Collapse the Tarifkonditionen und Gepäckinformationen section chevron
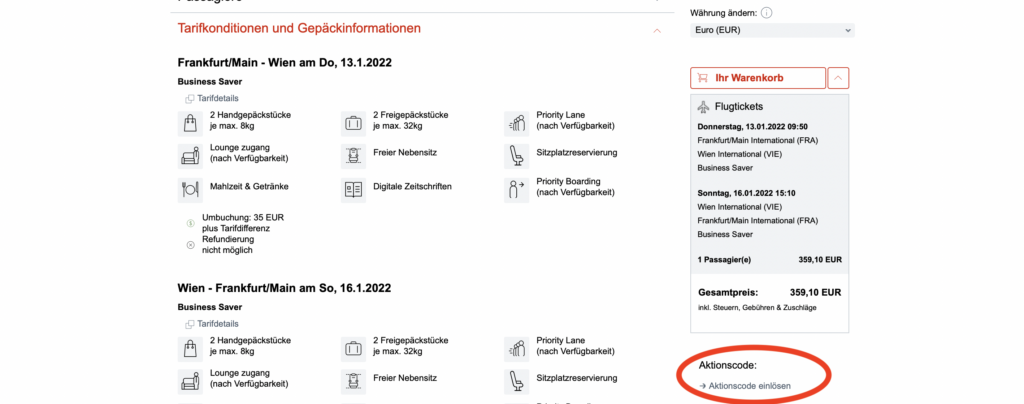 pos(656,30)
